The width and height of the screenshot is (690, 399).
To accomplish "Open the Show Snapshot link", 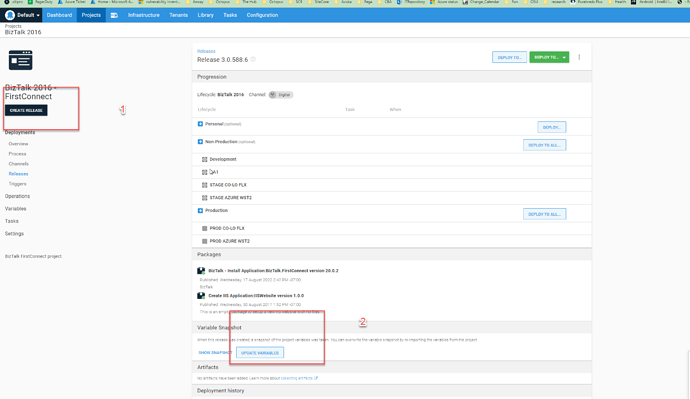I will pyautogui.click(x=215, y=353).
